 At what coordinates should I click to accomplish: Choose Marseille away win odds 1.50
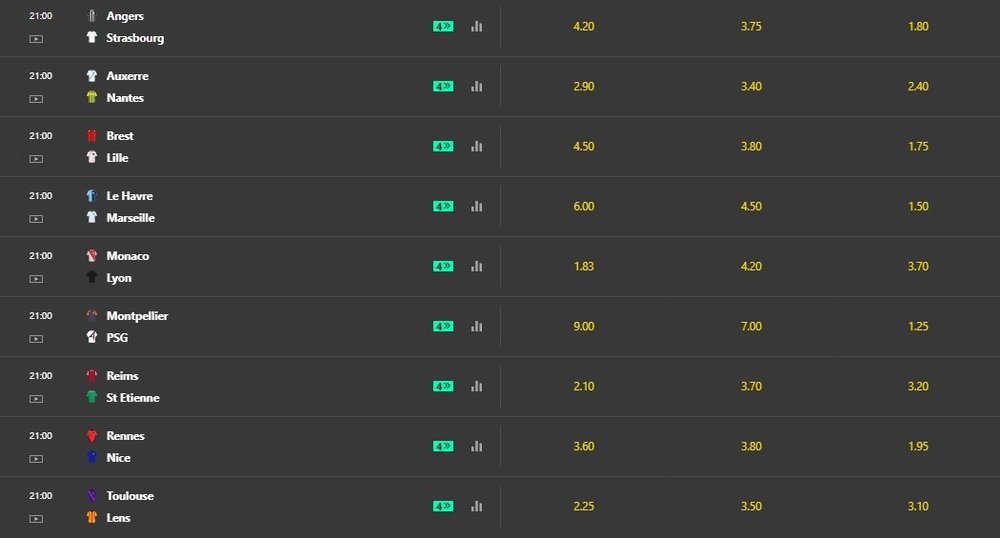[919, 206]
